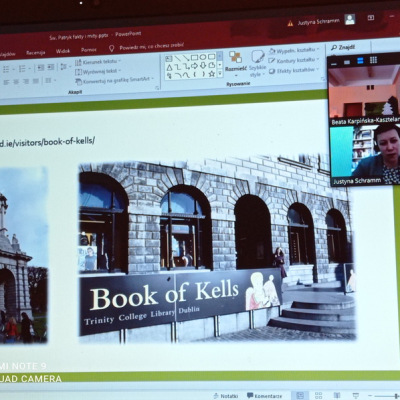Viewport: 400px width, 400px height.
Task: Open the Akapit dialog launcher
Action: point(157,88)
